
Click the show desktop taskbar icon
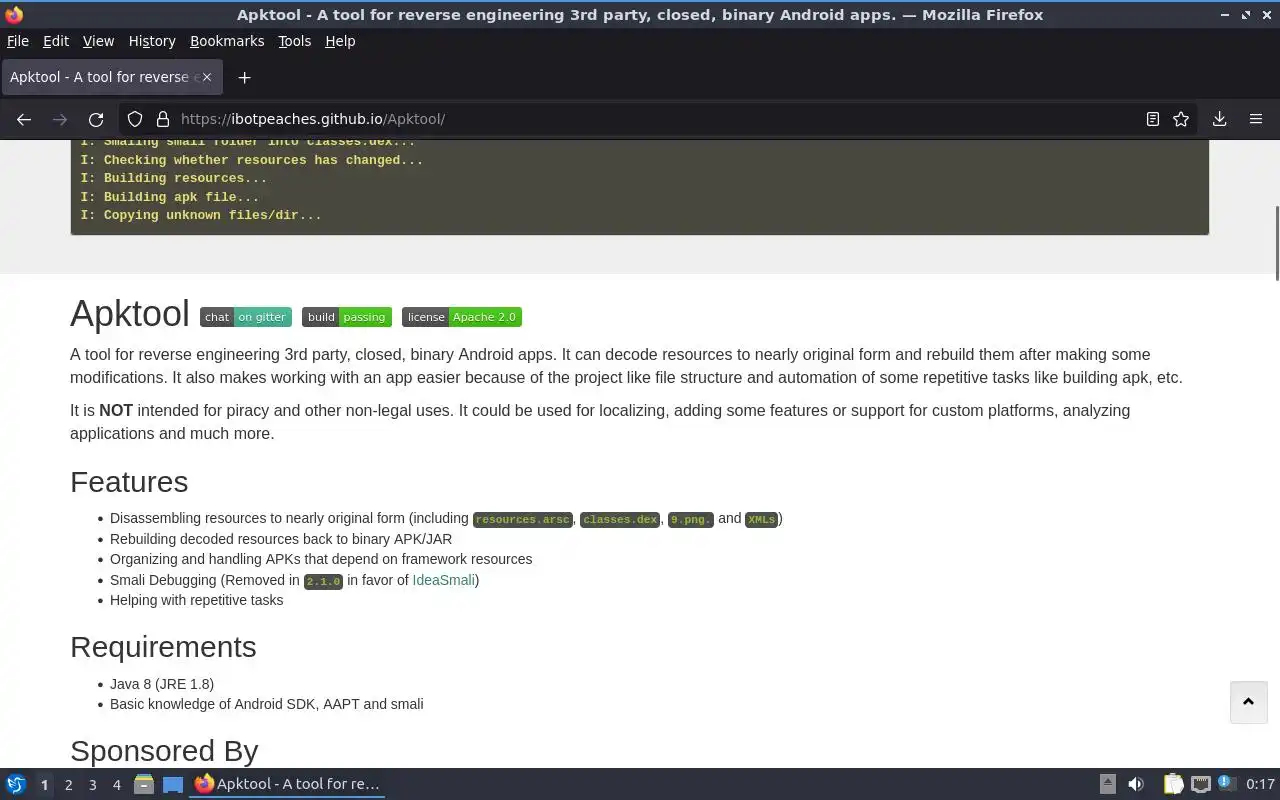[x=173, y=785]
